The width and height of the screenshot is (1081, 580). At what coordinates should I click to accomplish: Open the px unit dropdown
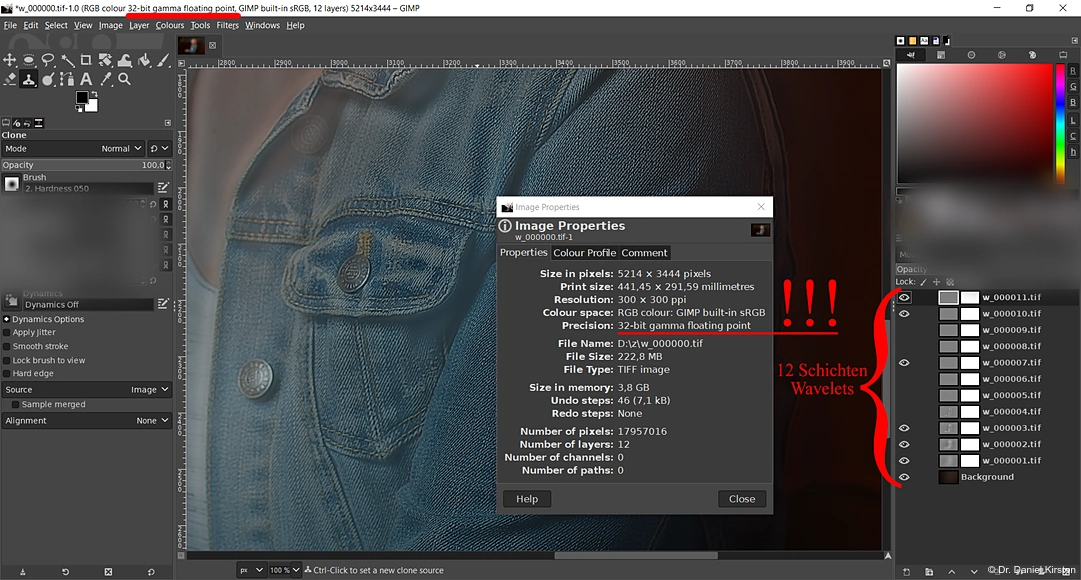click(251, 570)
